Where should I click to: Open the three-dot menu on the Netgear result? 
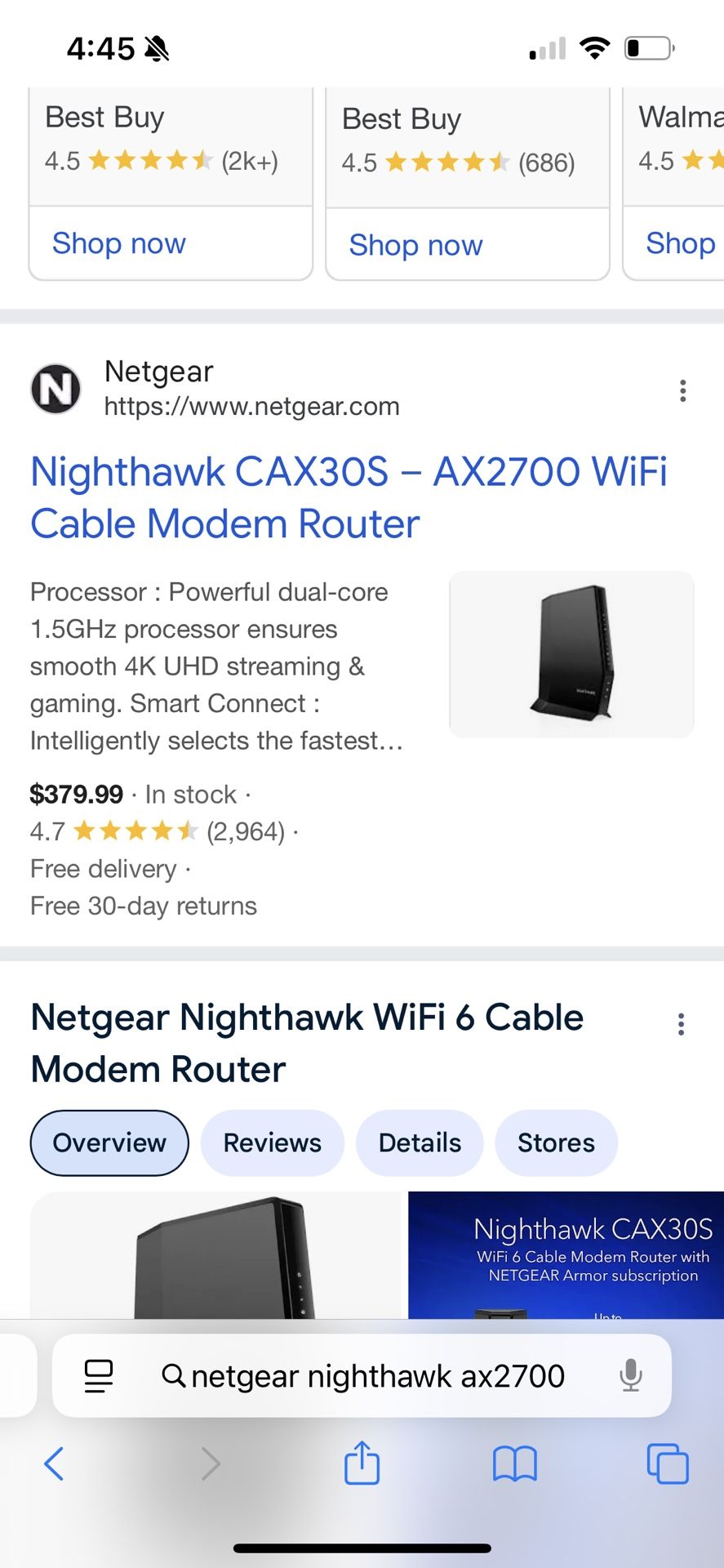coord(682,390)
